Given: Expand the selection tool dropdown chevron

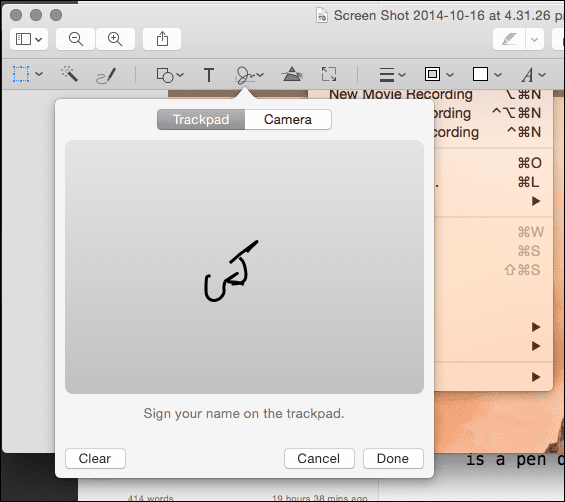Looking at the screenshot, I should [x=39, y=74].
